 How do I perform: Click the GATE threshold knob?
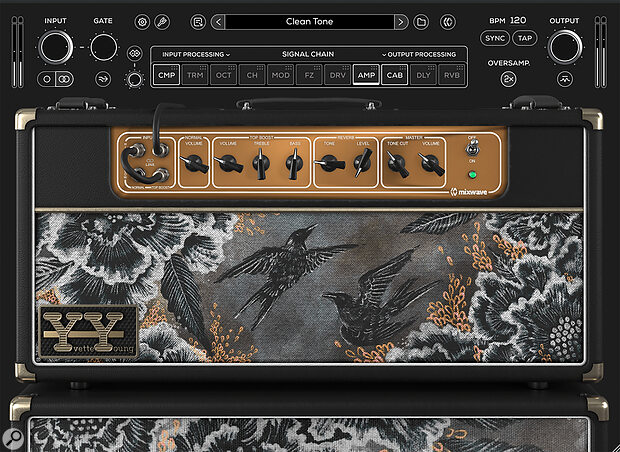[x=103, y=47]
